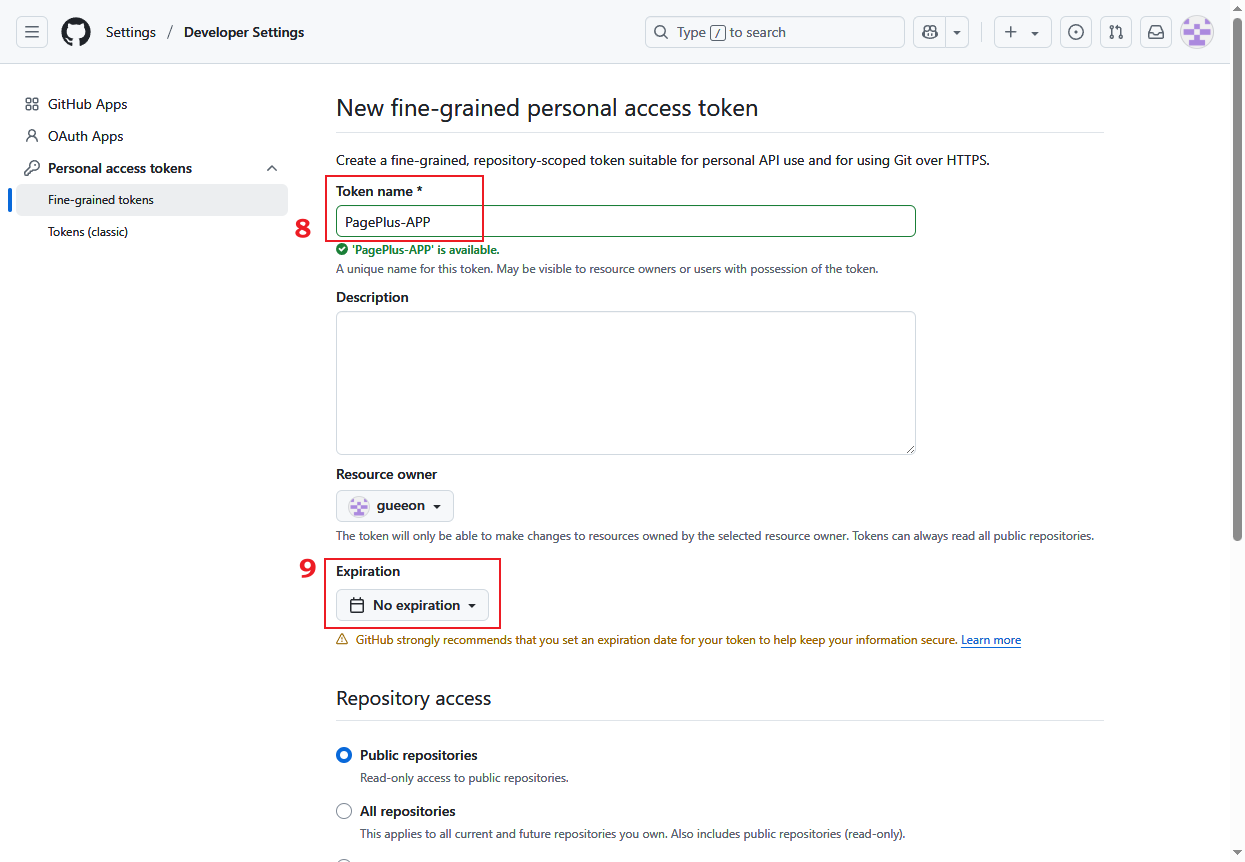Screen dimensions: 1245x862
Task: Click the page vertical scrollbar
Action: [1237, 300]
